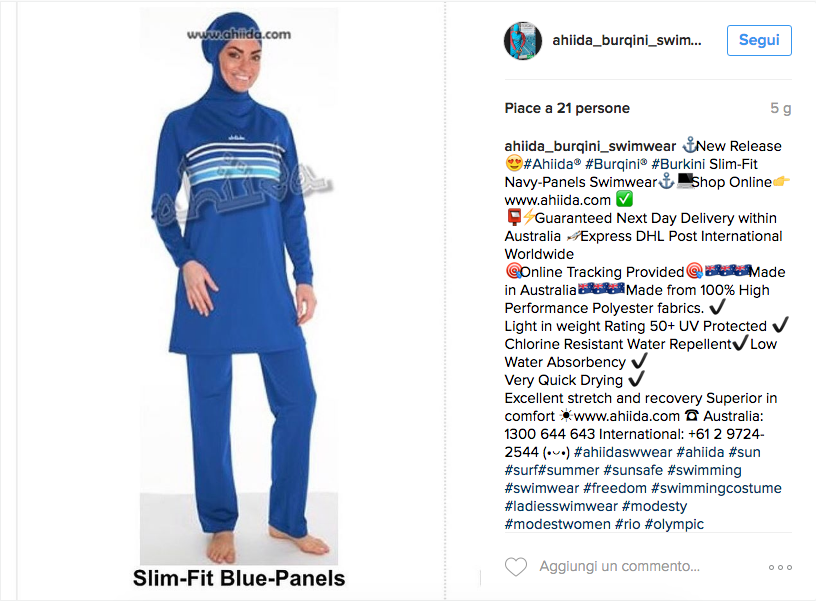Open the three-dots more options menu
The image size is (816, 601).
point(780,567)
